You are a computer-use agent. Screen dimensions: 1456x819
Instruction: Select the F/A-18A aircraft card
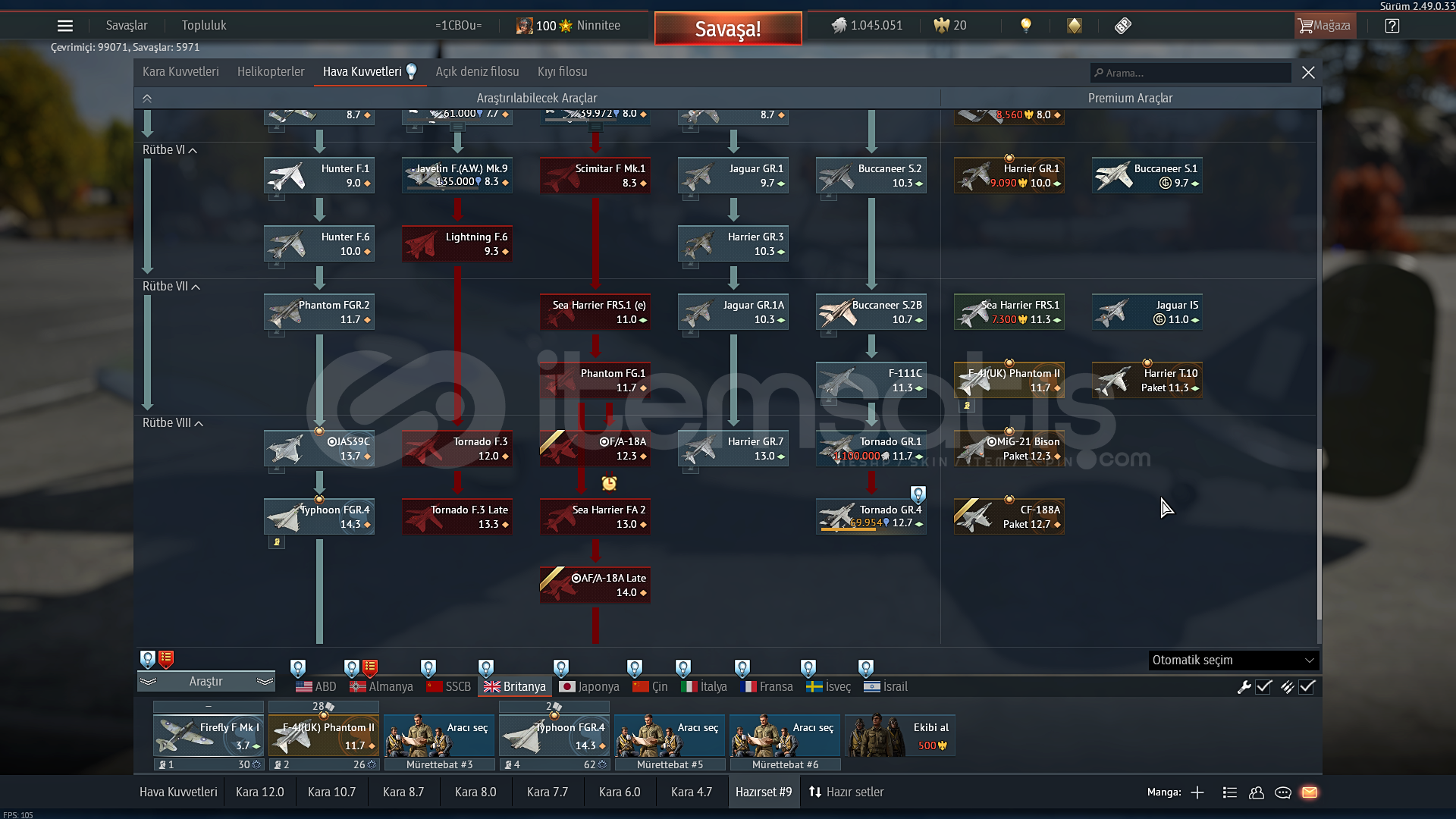595,448
